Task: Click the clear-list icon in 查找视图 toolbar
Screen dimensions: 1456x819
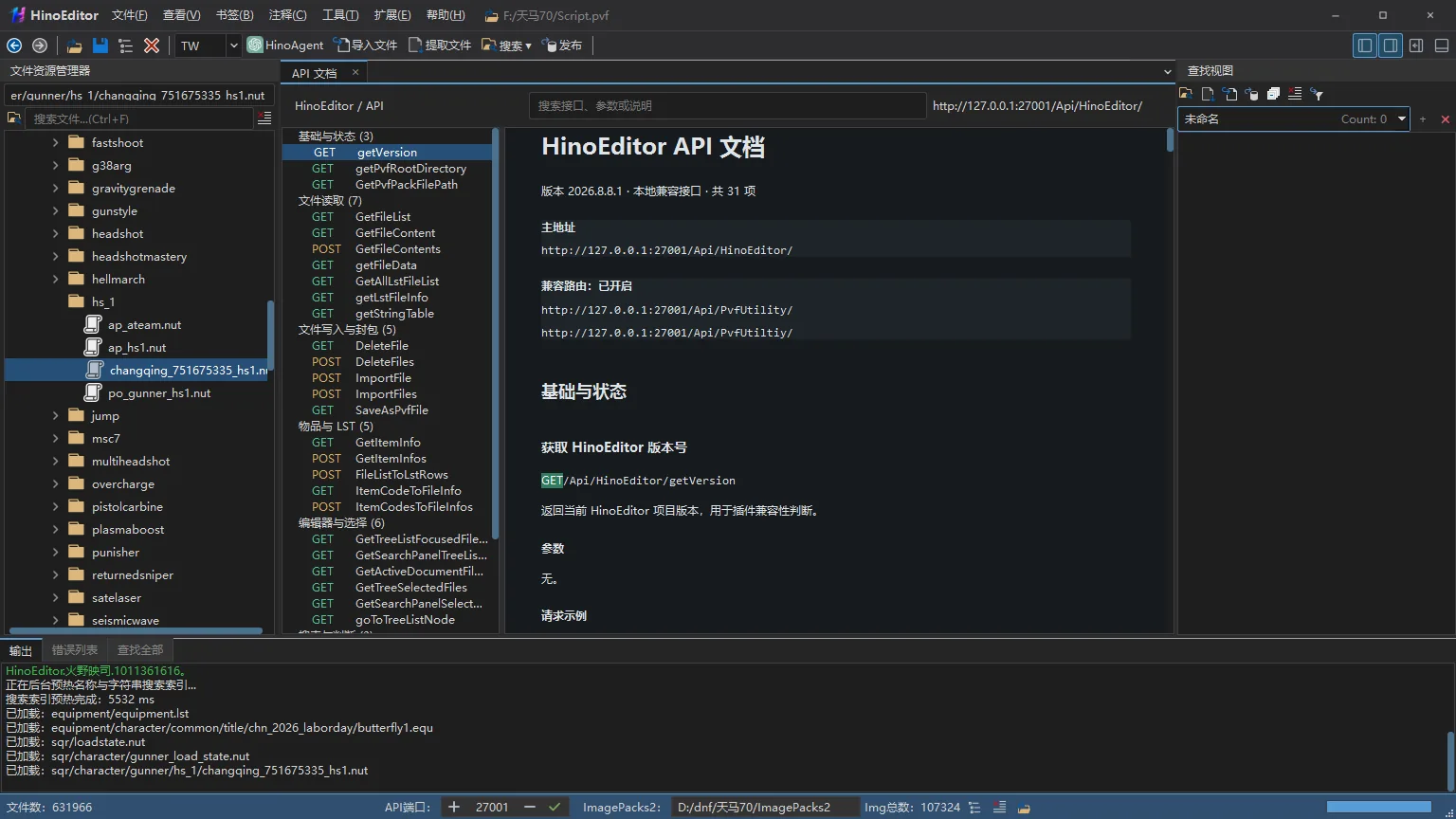Action: 1295,94
